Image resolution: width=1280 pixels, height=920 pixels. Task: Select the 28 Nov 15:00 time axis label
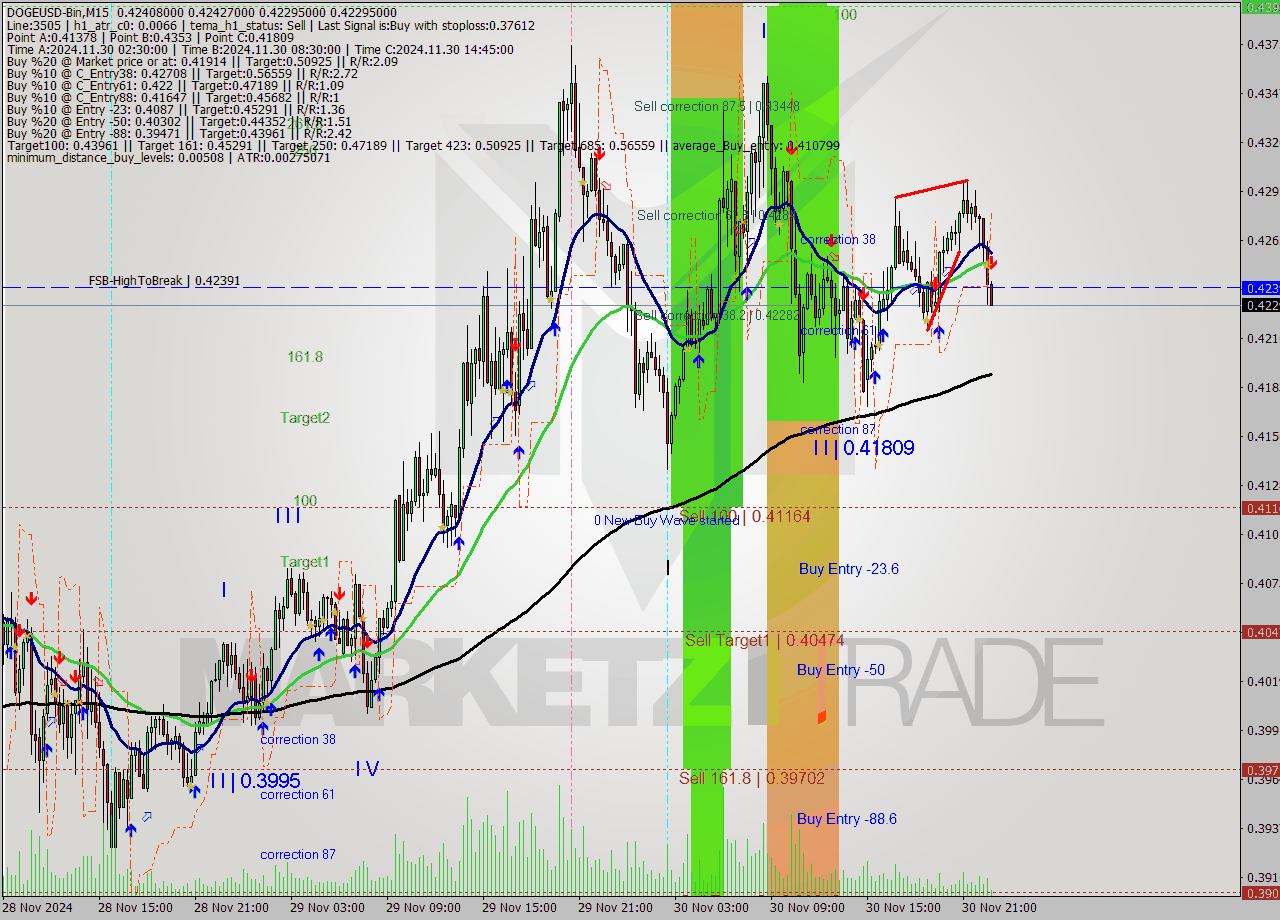point(135,908)
